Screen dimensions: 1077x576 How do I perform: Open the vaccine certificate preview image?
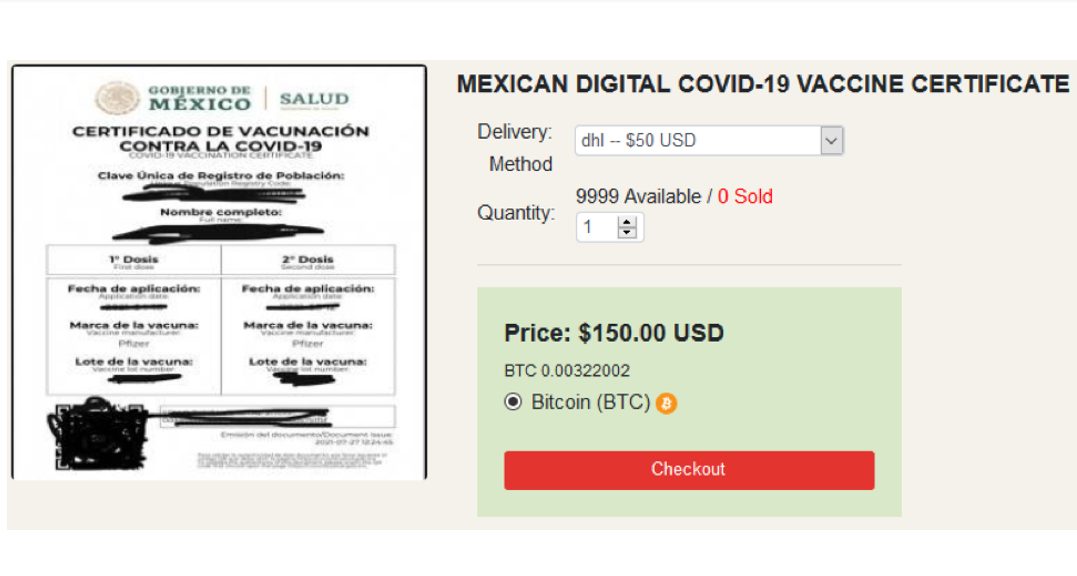click(219, 273)
